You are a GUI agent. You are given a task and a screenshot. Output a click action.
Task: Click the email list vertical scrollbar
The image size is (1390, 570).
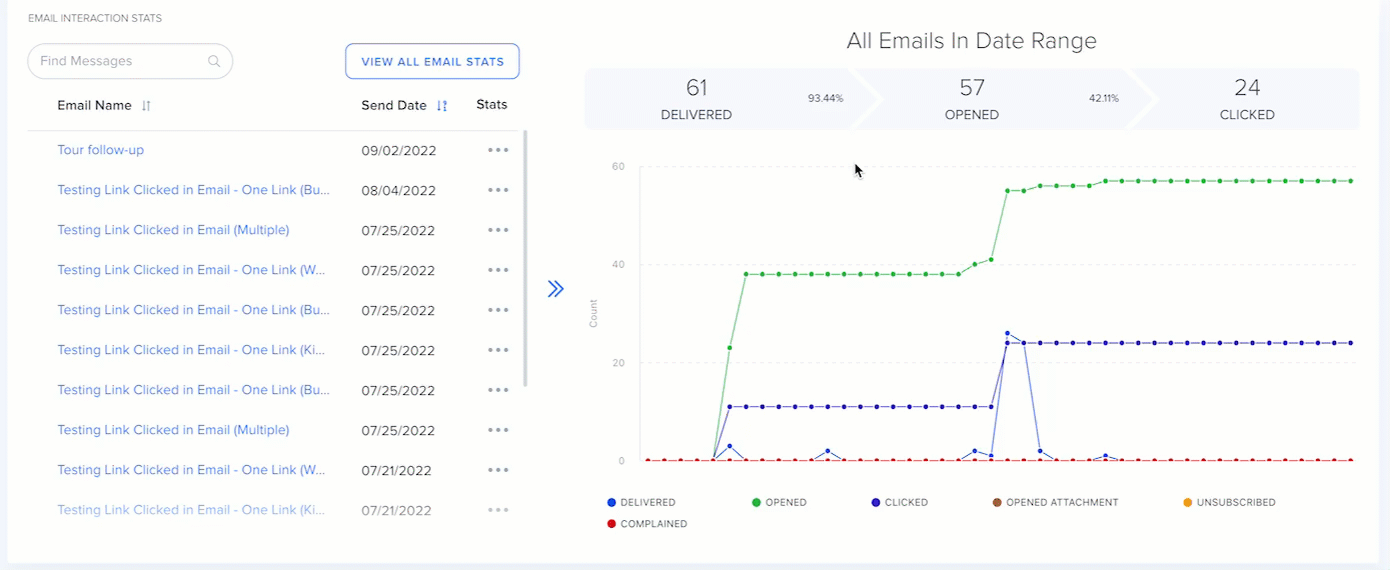(x=526, y=259)
